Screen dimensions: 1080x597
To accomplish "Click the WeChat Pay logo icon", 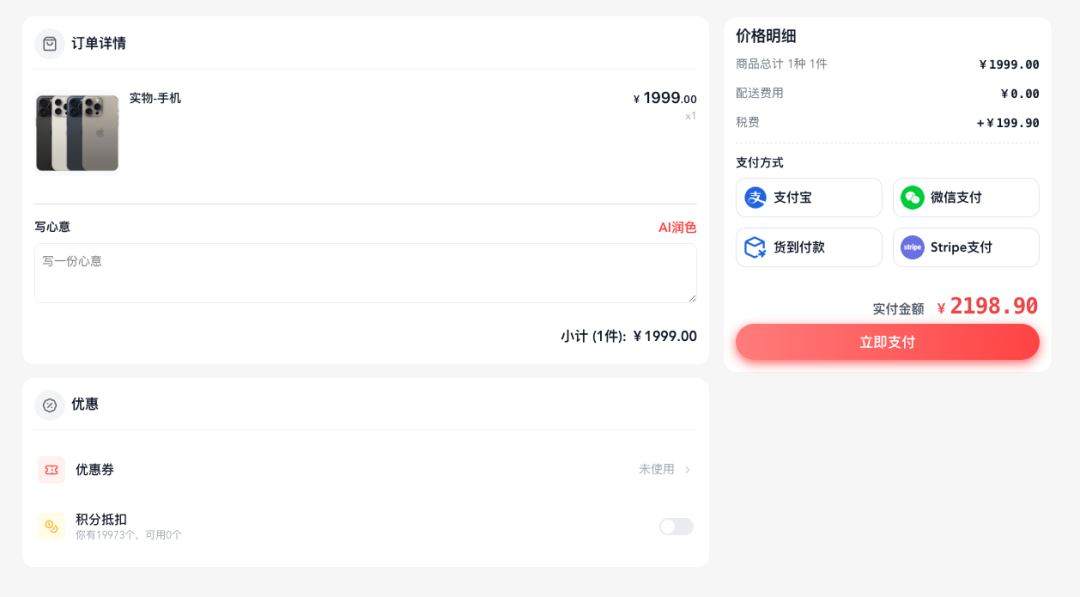I will pos(912,198).
